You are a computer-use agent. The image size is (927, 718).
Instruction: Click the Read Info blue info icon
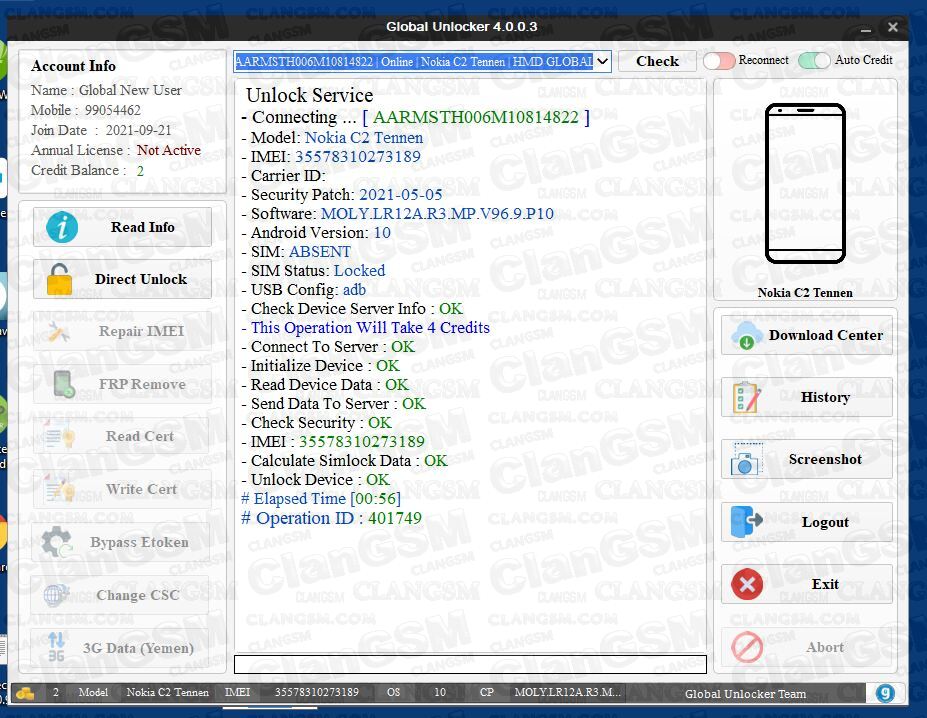pyautogui.click(x=61, y=227)
